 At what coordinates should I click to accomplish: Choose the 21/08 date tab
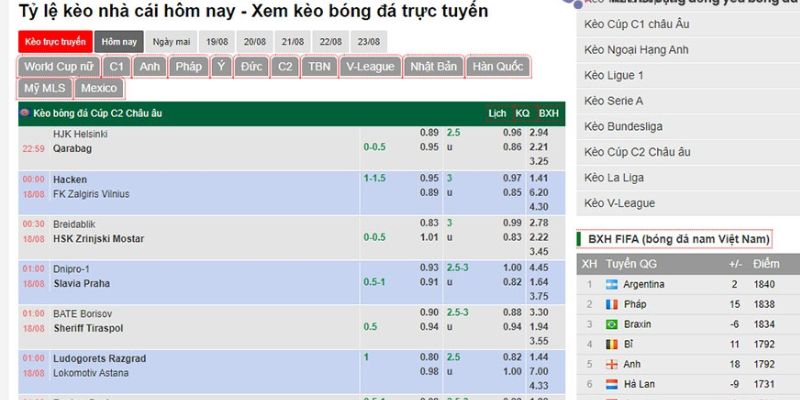coord(293,42)
